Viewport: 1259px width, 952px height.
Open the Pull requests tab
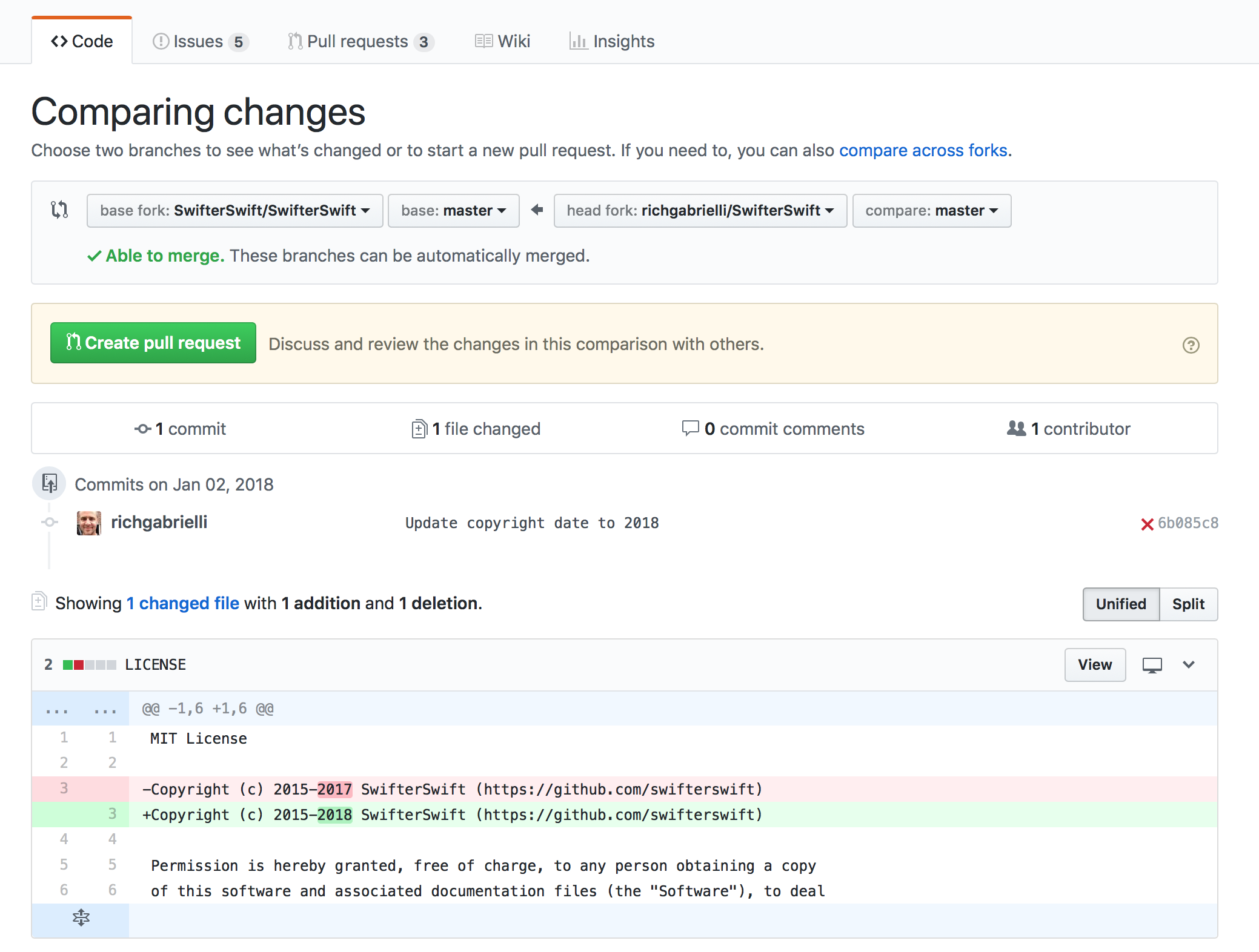pyautogui.click(x=360, y=41)
